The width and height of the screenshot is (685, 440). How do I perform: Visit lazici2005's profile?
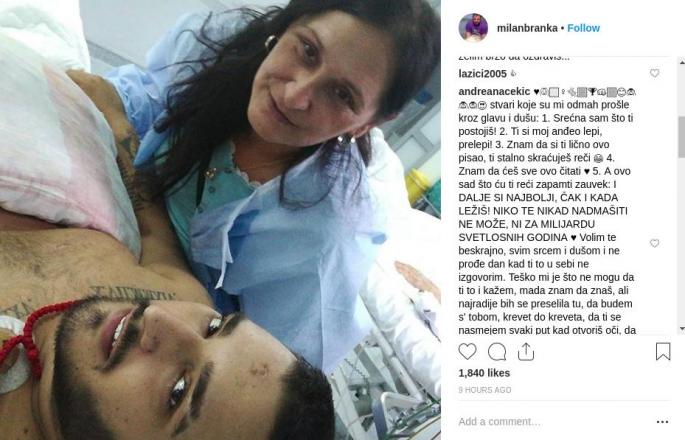(x=482, y=73)
